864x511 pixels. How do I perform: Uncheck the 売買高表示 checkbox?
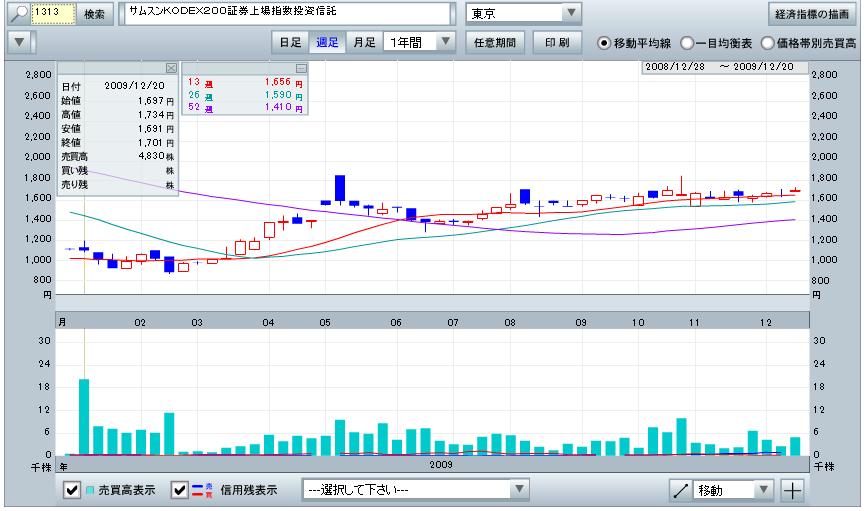pyautogui.click(x=72, y=491)
